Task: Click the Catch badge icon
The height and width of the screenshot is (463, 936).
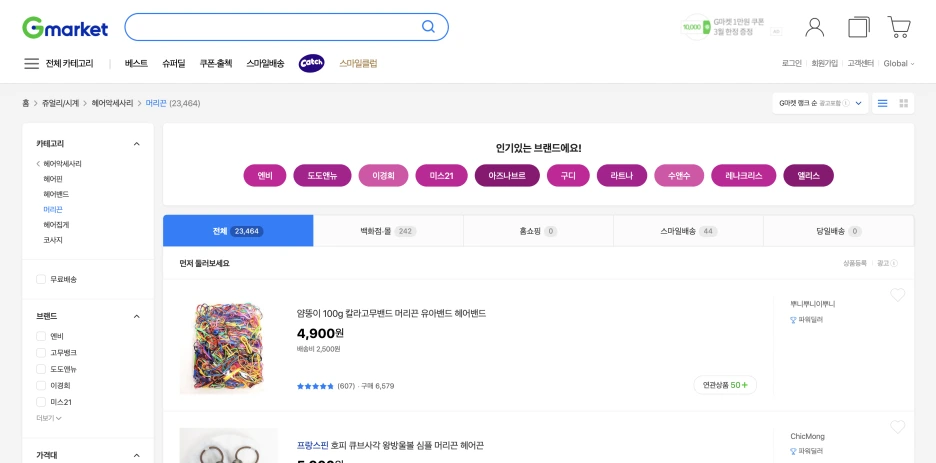Action: tap(312, 63)
